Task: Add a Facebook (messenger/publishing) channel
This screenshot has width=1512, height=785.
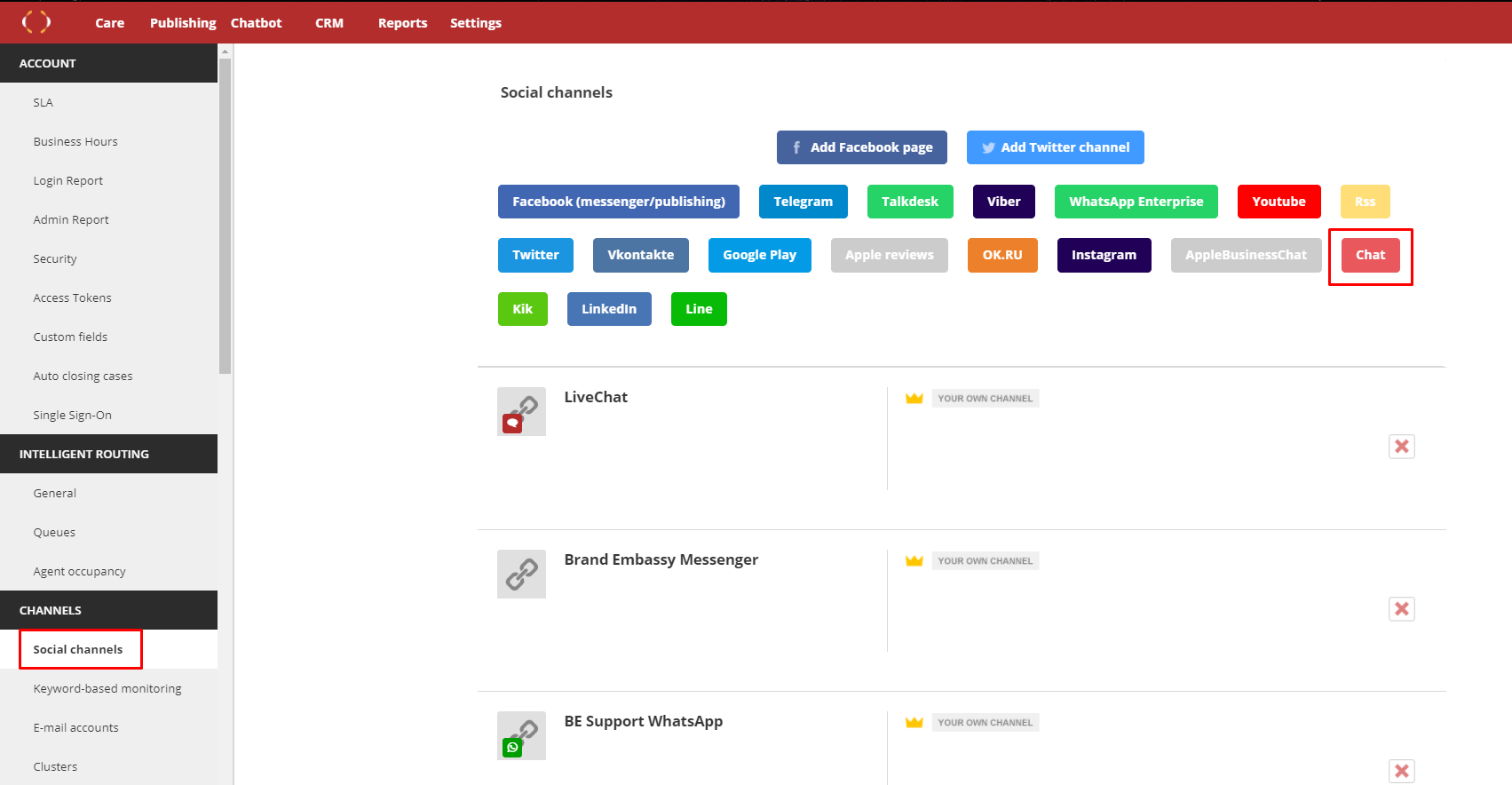Action: pyautogui.click(x=619, y=202)
